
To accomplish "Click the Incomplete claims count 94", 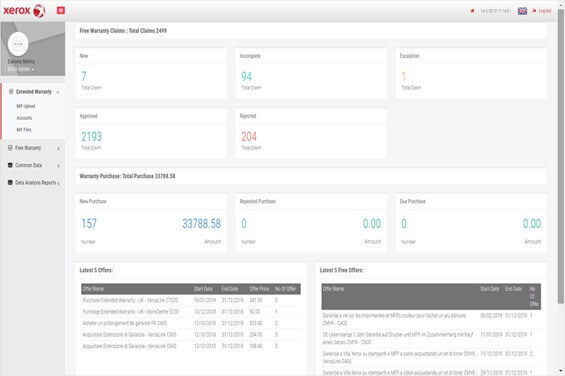I will click(246, 76).
